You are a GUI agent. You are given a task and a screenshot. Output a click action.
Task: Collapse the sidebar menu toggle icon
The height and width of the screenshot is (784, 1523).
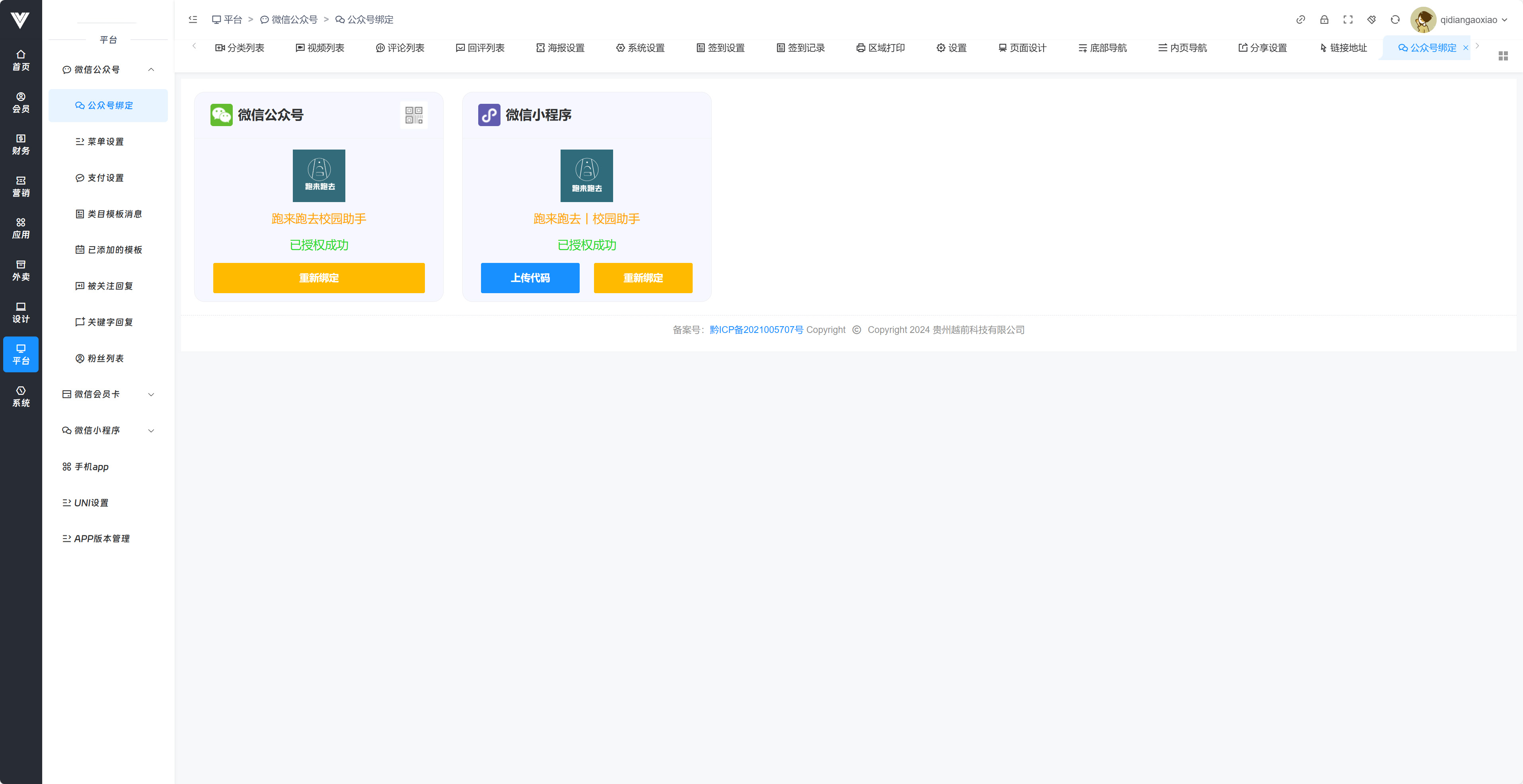click(x=193, y=19)
